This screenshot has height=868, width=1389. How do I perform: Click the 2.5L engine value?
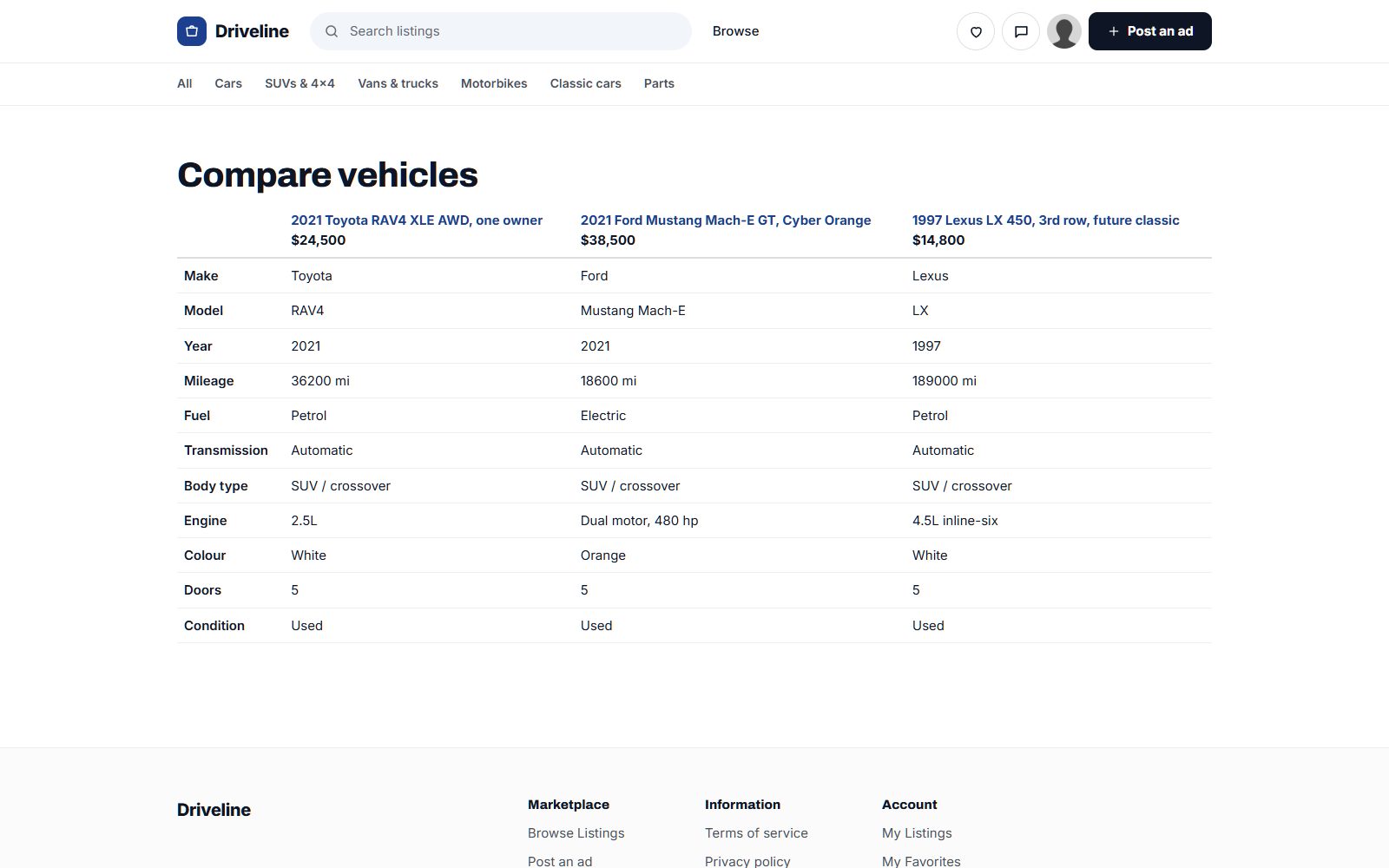coord(304,521)
